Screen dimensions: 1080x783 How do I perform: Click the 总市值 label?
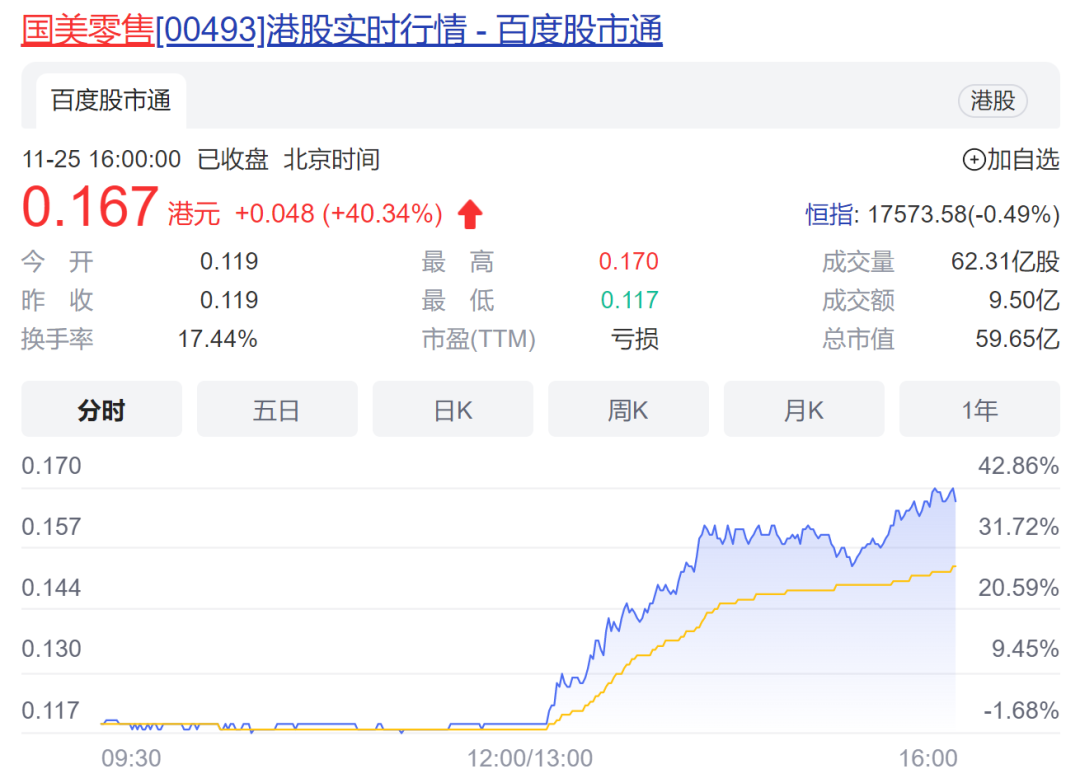[858, 339]
